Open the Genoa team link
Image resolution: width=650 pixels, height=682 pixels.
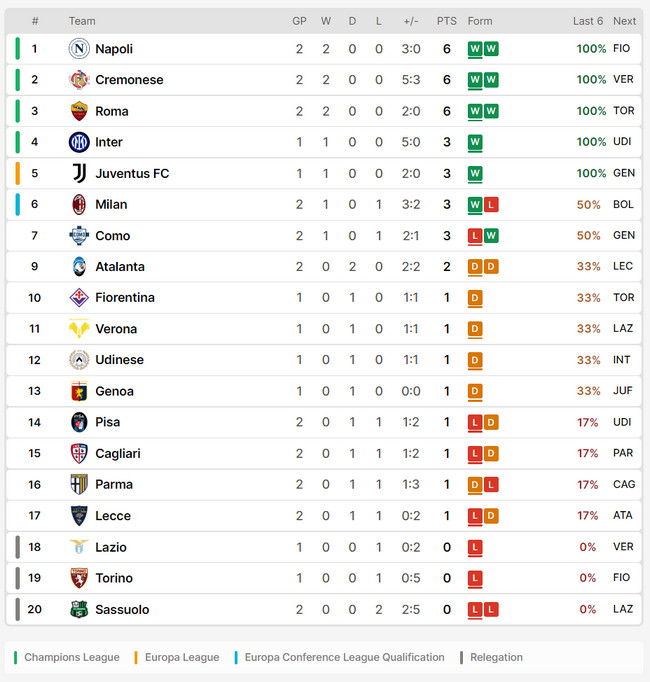[114, 391]
